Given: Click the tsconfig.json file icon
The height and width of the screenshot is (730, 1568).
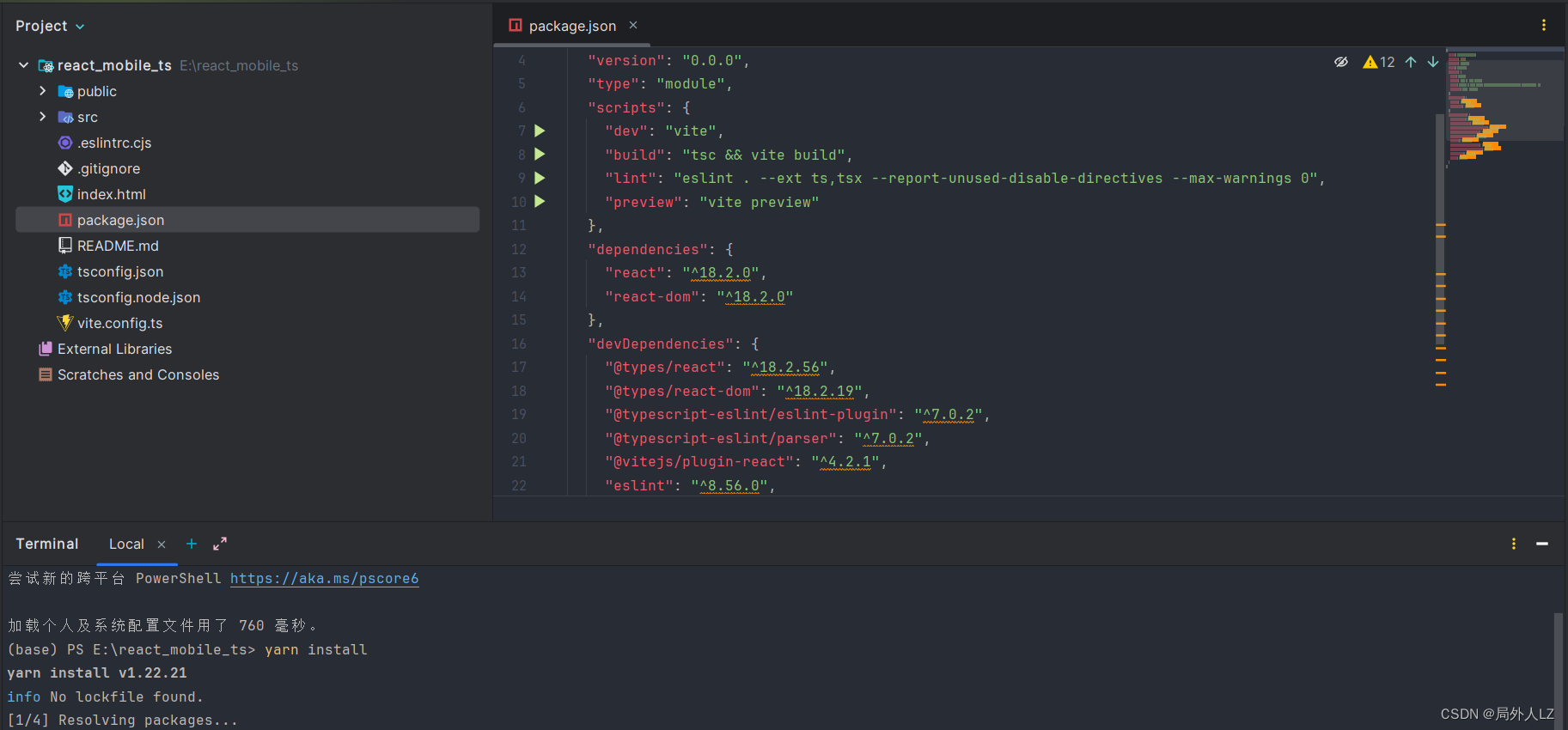Looking at the screenshot, I should [65, 271].
